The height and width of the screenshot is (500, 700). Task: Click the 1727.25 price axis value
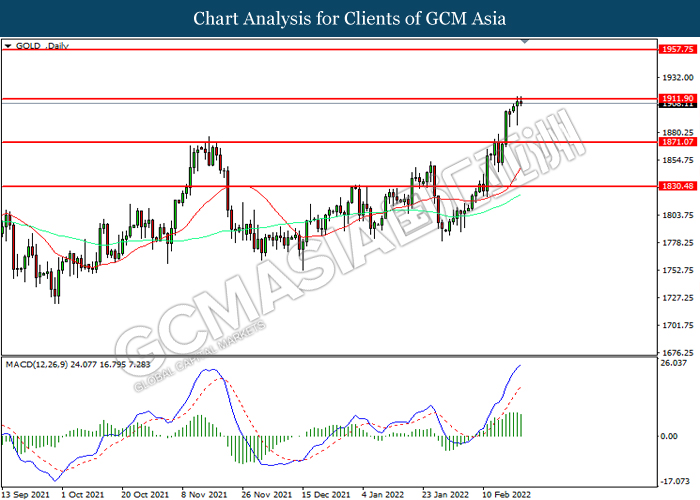(x=678, y=298)
